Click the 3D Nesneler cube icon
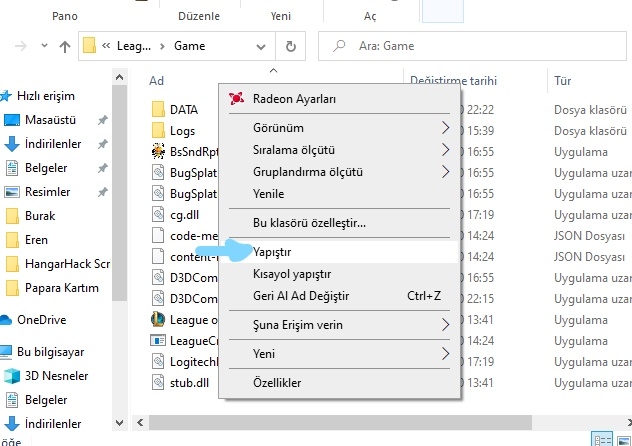Viewport: 632px width, 446px height. pos(12,376)
